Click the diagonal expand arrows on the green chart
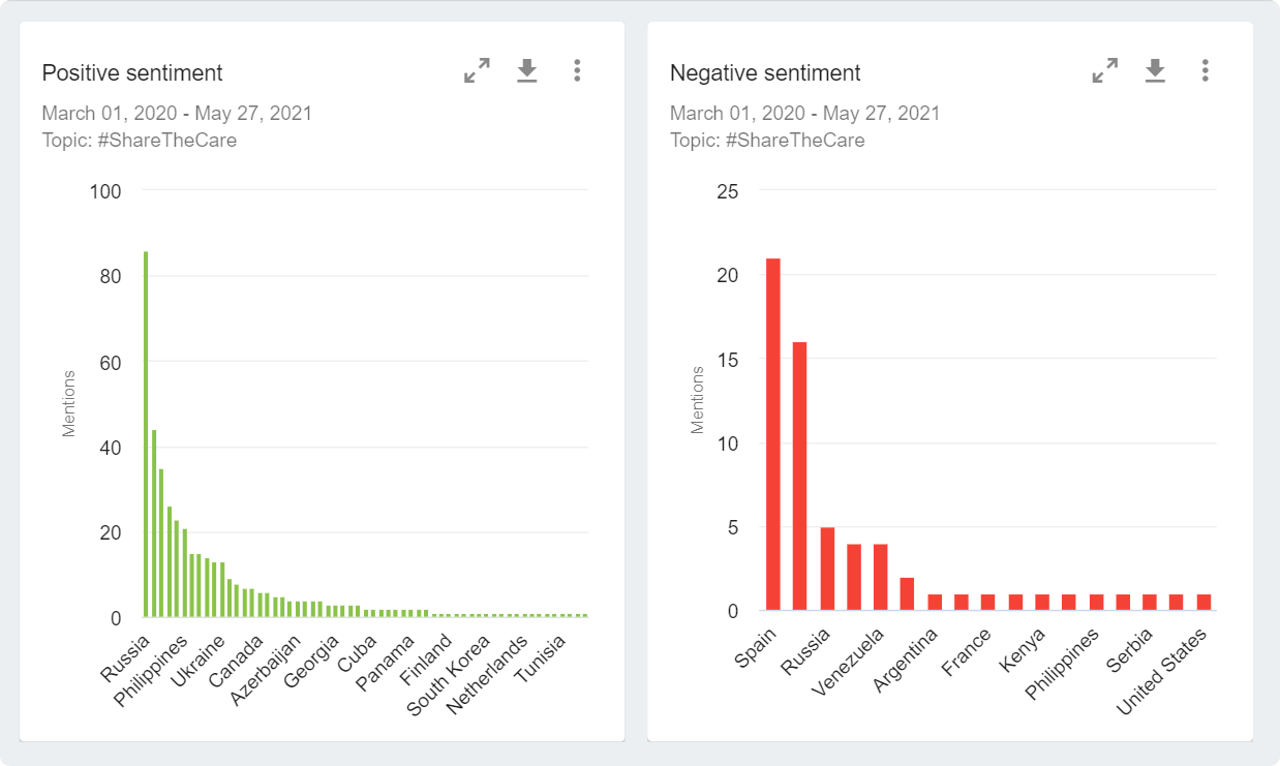 [477, 70]
